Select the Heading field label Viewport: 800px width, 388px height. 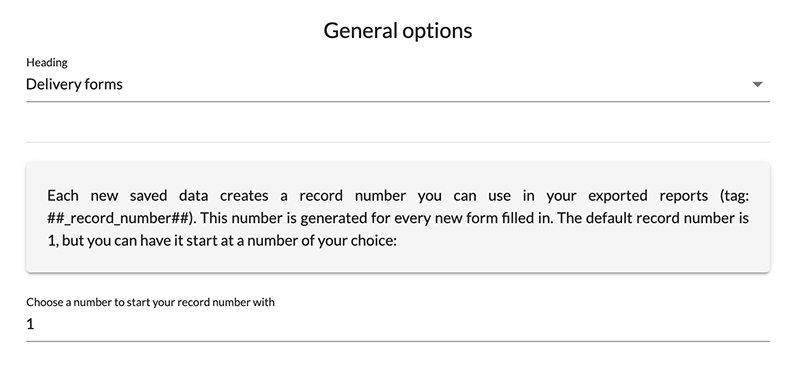[x=47, y=62]
